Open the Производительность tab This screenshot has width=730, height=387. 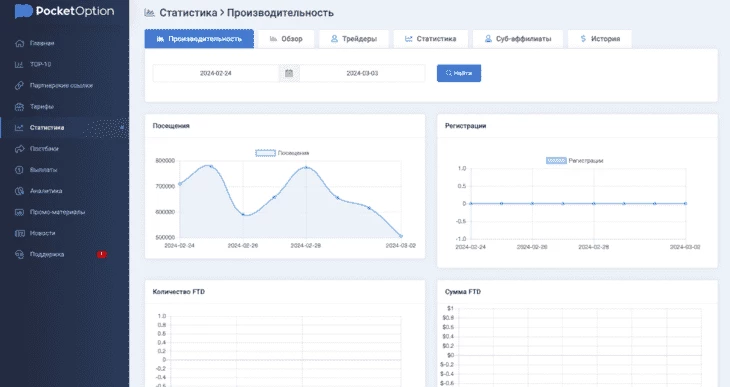(199, 39)
